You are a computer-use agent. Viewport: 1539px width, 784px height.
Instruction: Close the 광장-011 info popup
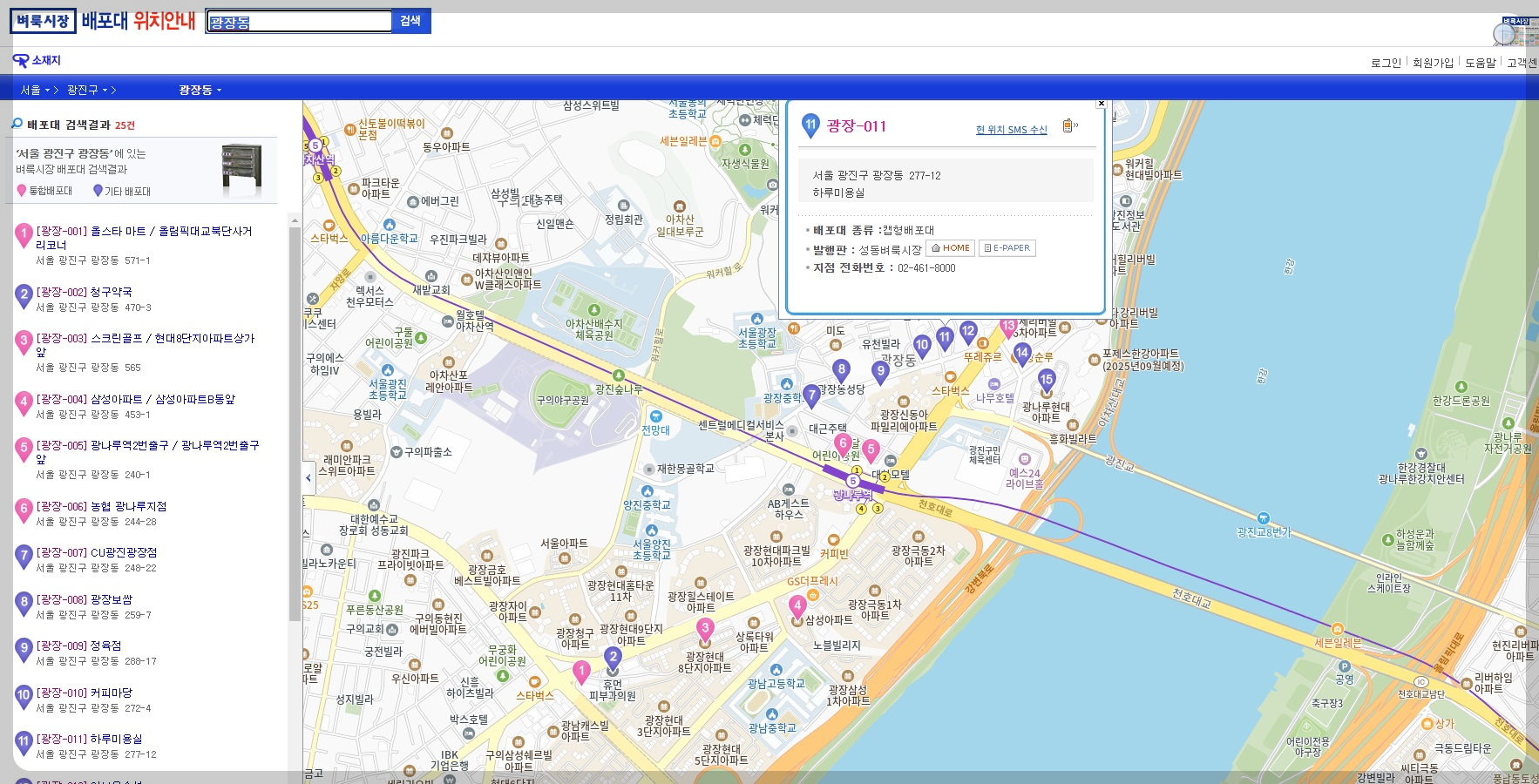tap(1102, 104)
